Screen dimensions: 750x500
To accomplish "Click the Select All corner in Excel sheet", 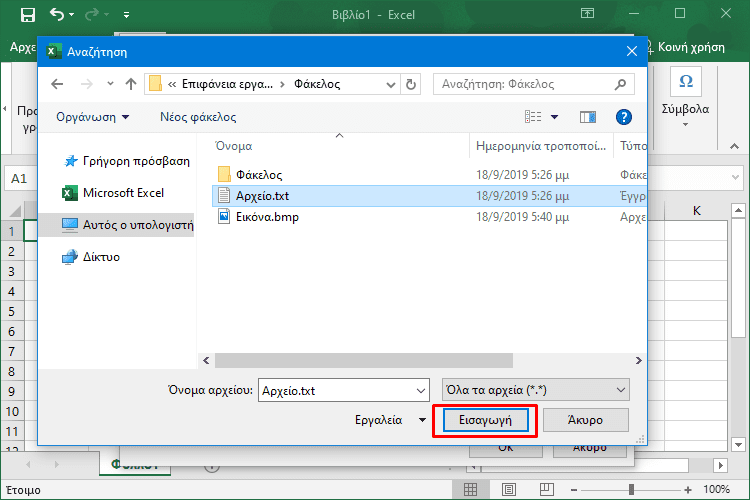I will (15, 211).
